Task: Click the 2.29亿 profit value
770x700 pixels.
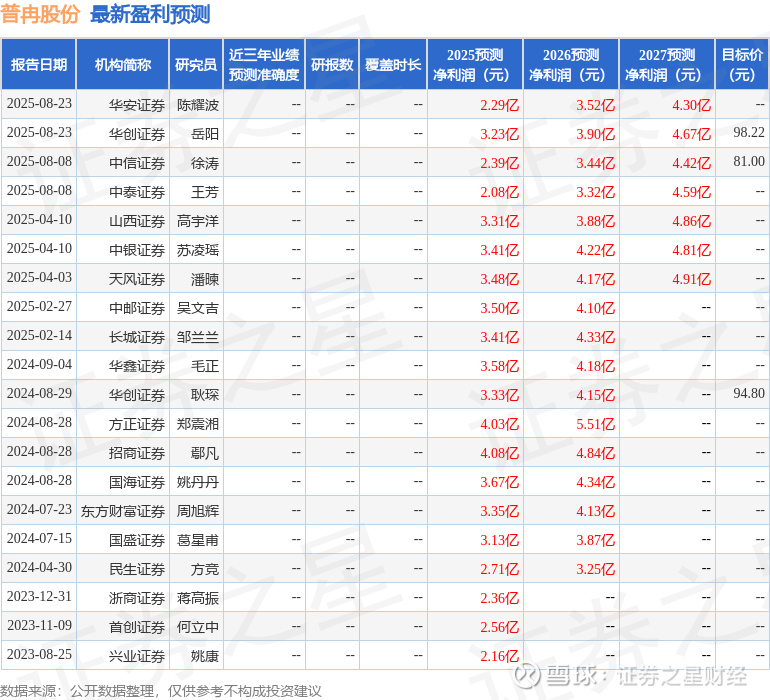Action: 499,105
